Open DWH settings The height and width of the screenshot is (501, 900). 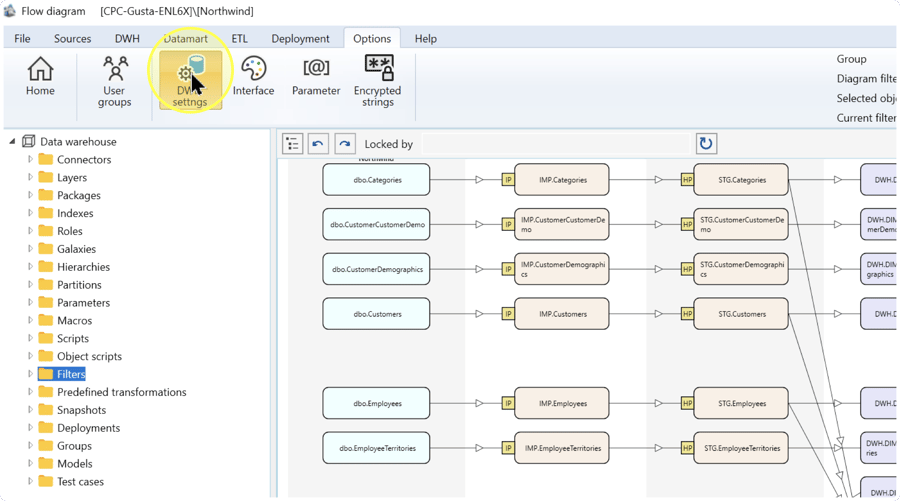190,81
